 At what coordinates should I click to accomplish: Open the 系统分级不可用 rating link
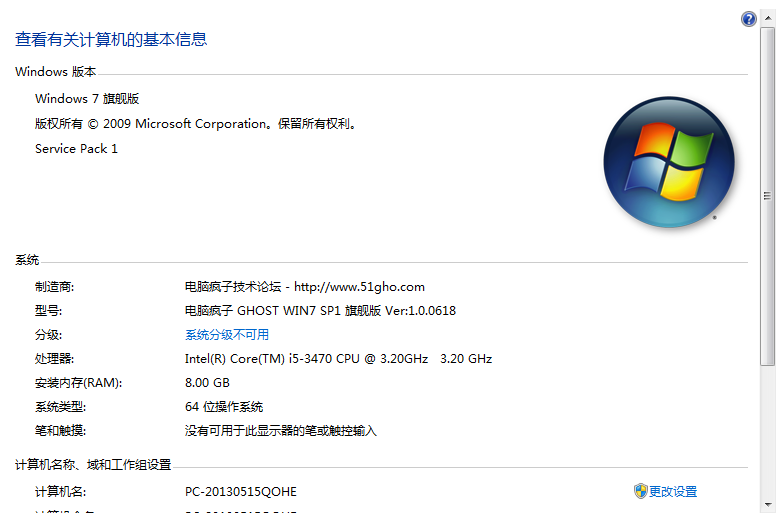pyautogui.click(x=227, y=335)
